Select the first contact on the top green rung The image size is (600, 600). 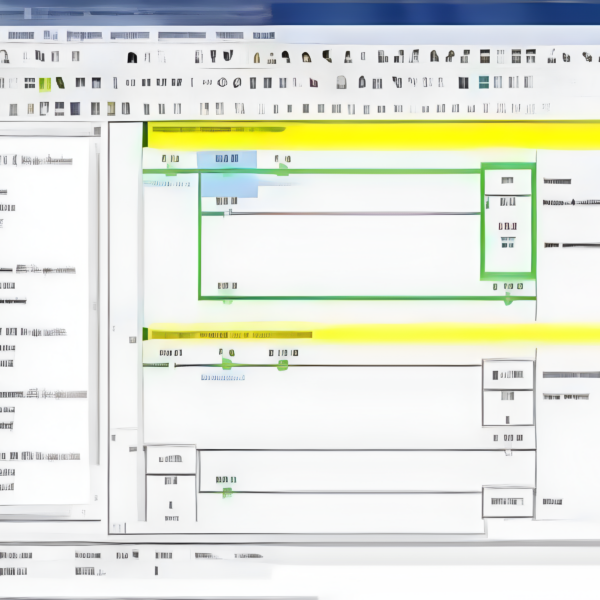pyautogui.click(x=171, y=160)
